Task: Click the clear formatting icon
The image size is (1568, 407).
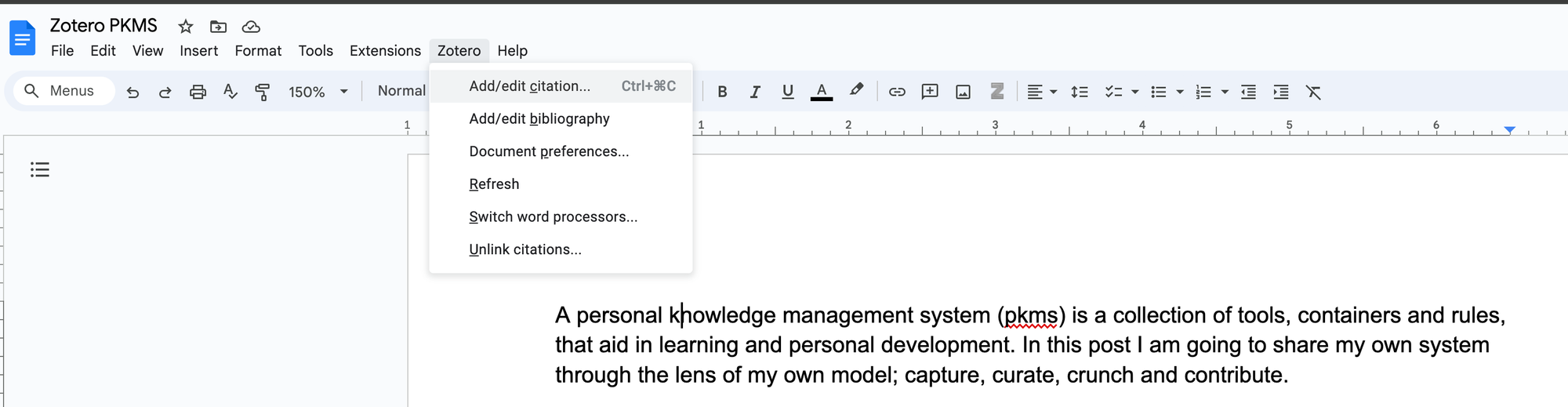Action: click(x=1314, y=92)
